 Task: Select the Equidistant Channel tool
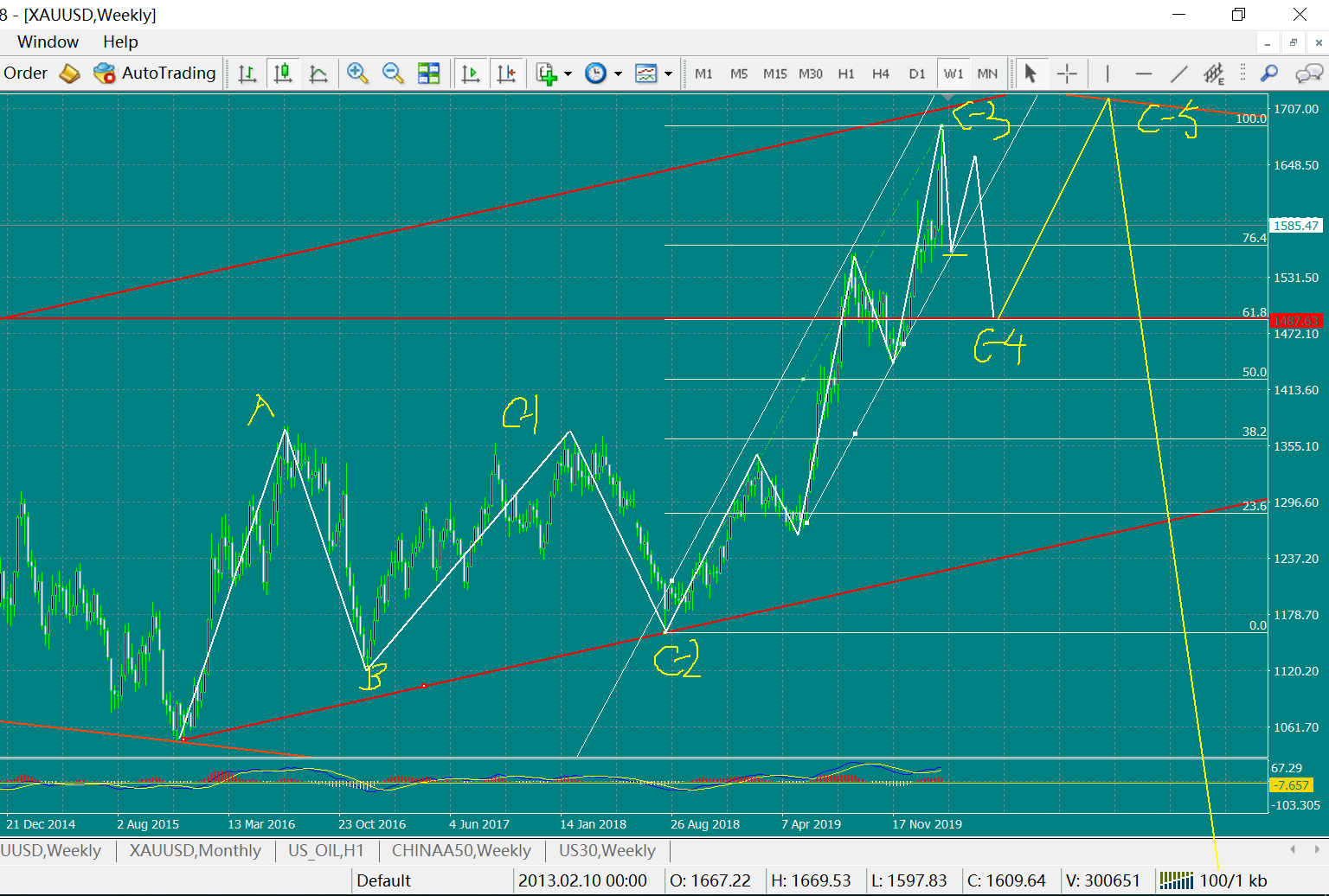(1214, 74)
